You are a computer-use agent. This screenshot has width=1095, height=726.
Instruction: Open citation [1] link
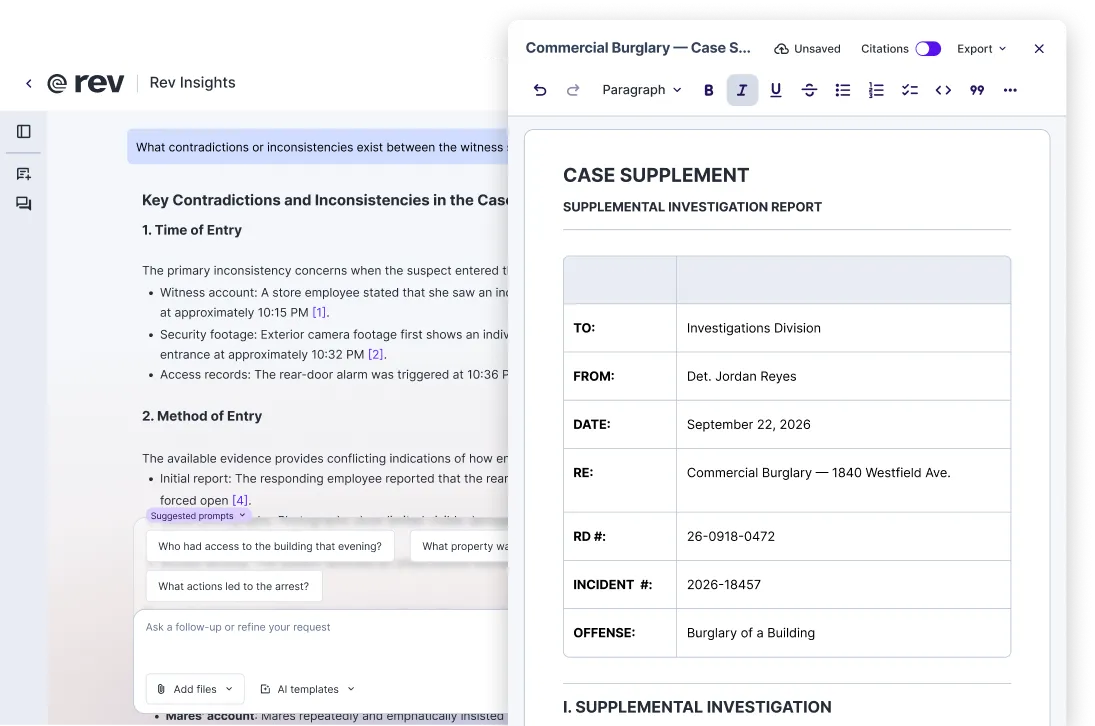tap(319, 313)
